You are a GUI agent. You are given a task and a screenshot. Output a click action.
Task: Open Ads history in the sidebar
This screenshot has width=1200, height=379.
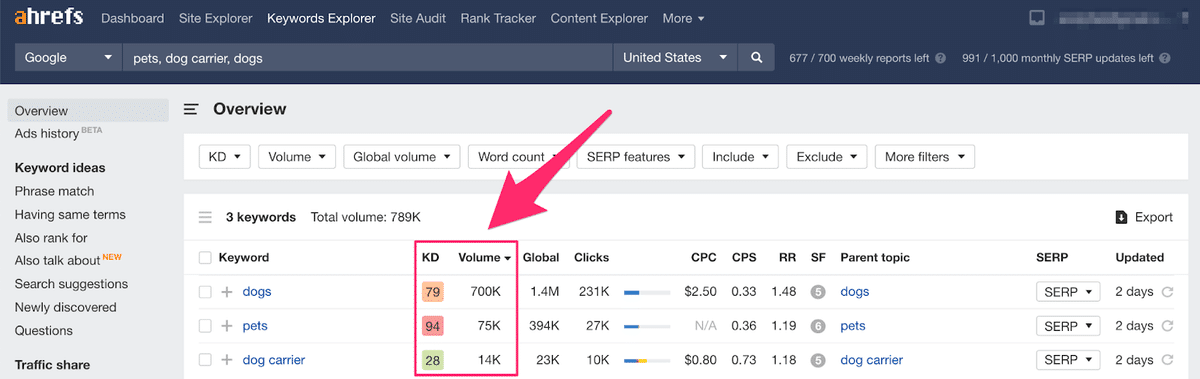pos(46,134)
